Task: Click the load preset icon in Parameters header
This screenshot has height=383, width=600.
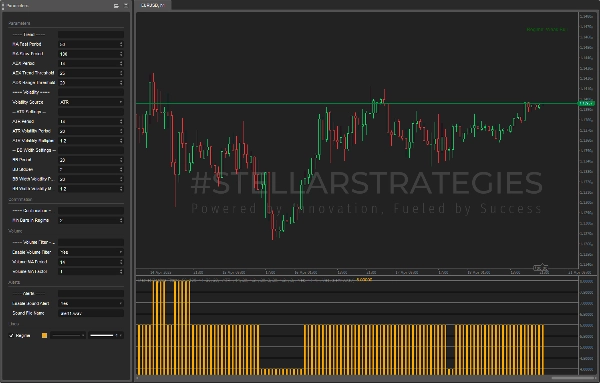Action: tap(116, 6)
